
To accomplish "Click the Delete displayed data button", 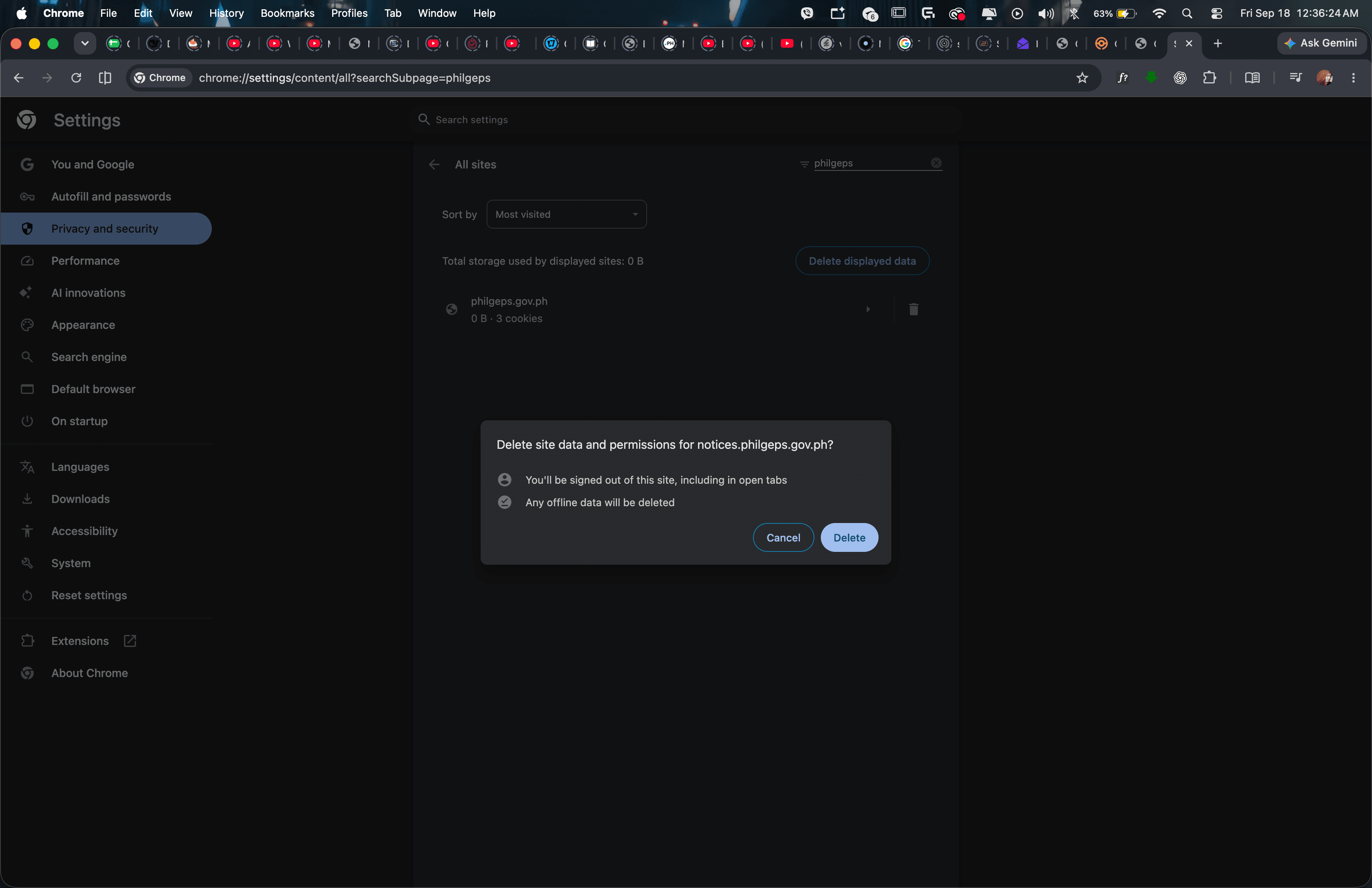I will click(862, 260).
